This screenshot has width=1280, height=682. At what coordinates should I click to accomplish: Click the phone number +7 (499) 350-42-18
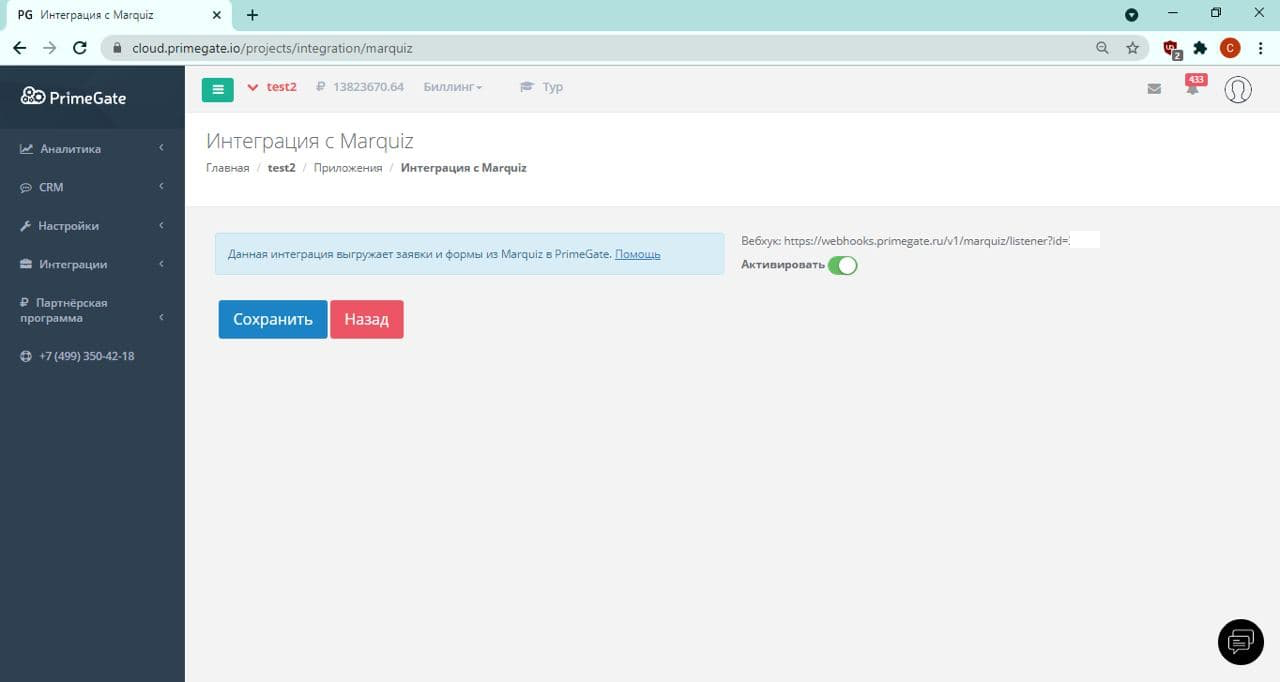click(77, 356)
